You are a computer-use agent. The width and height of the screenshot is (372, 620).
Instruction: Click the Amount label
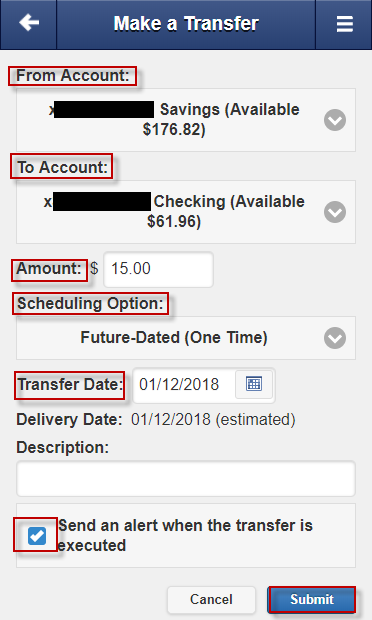tap(49, 269)
